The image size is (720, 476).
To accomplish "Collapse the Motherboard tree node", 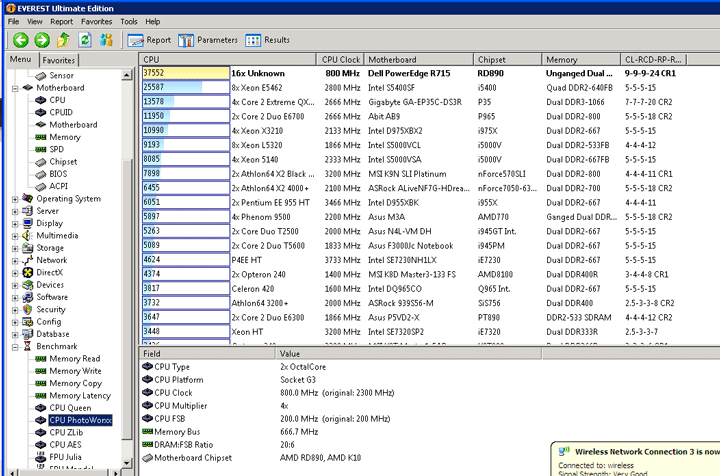I will 15,88.
